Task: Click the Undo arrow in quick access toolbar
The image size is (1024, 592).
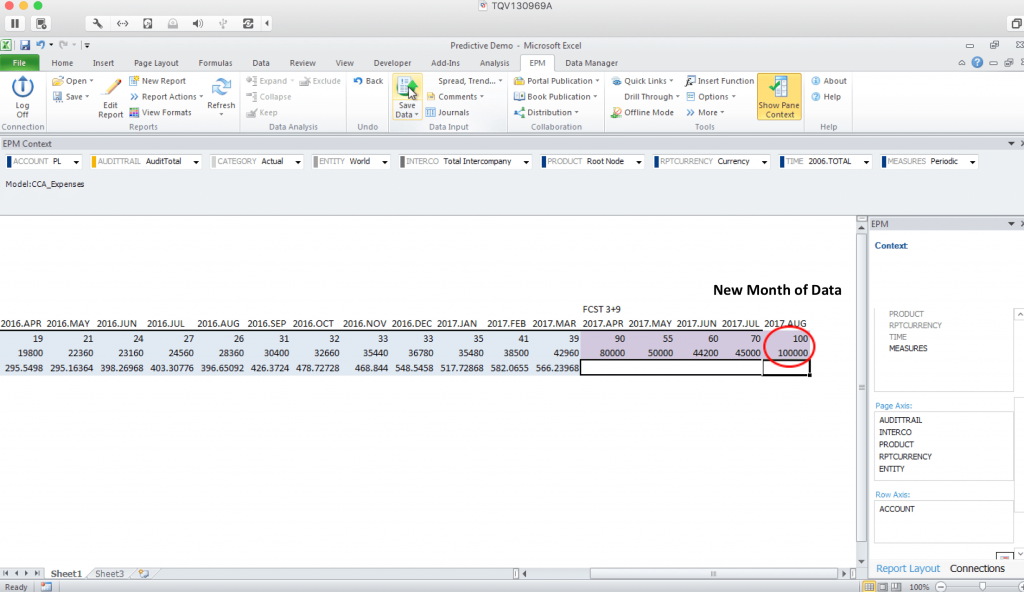Action: [40, 45]
